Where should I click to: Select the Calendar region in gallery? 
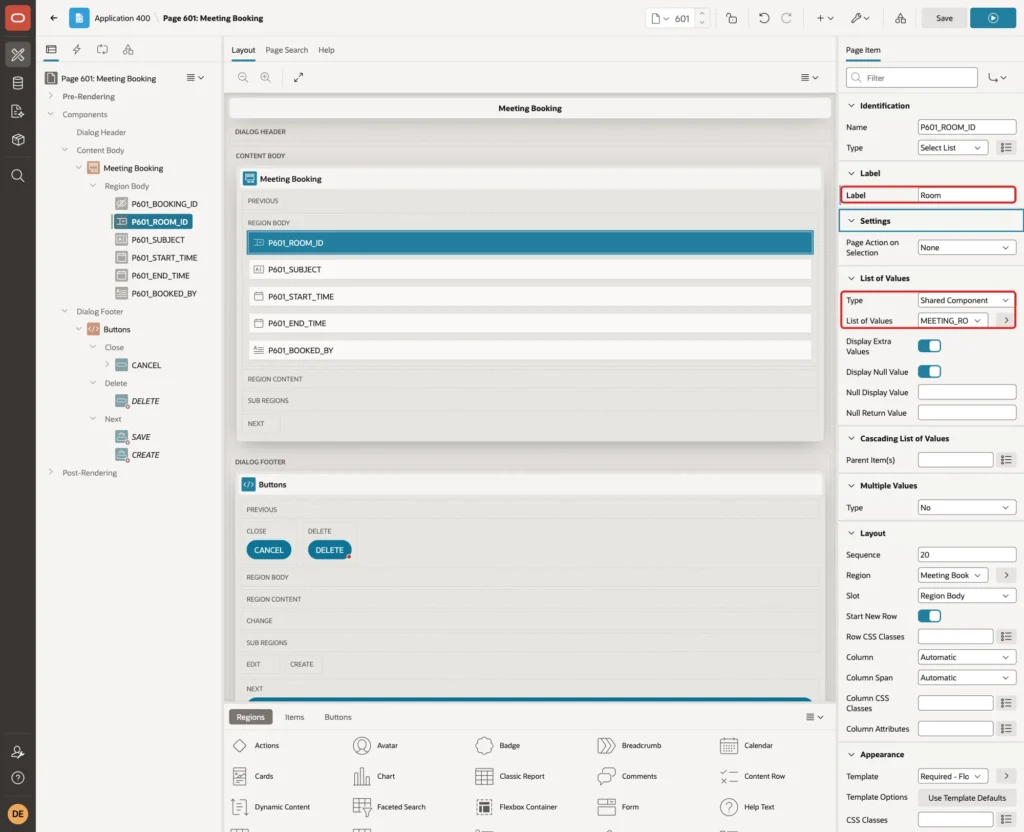[746, 745]
